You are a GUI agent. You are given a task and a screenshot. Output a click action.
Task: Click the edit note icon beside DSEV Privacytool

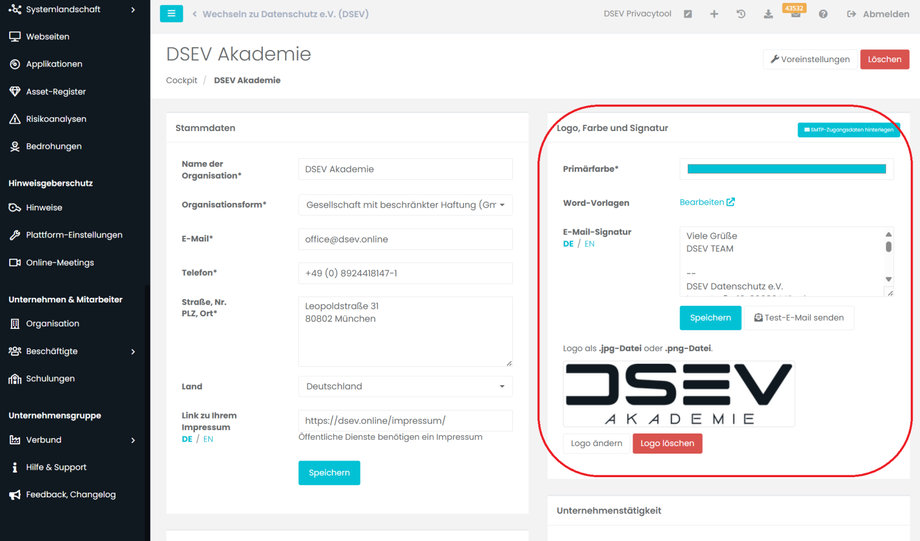coord(688,14)
